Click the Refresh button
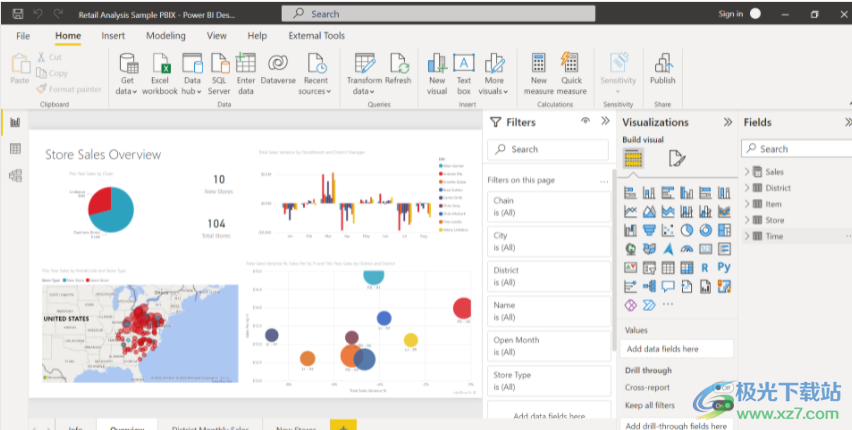852x430 pixels. pos(398,70)
